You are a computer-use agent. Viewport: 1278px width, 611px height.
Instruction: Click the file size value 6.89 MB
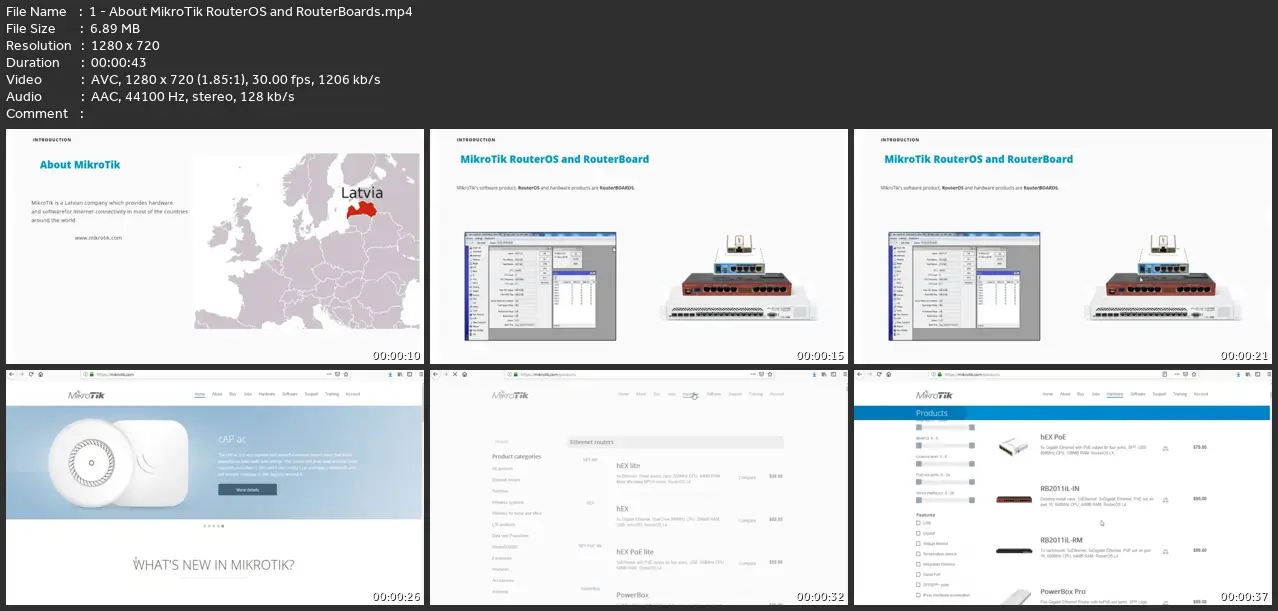tap(113, 29)
